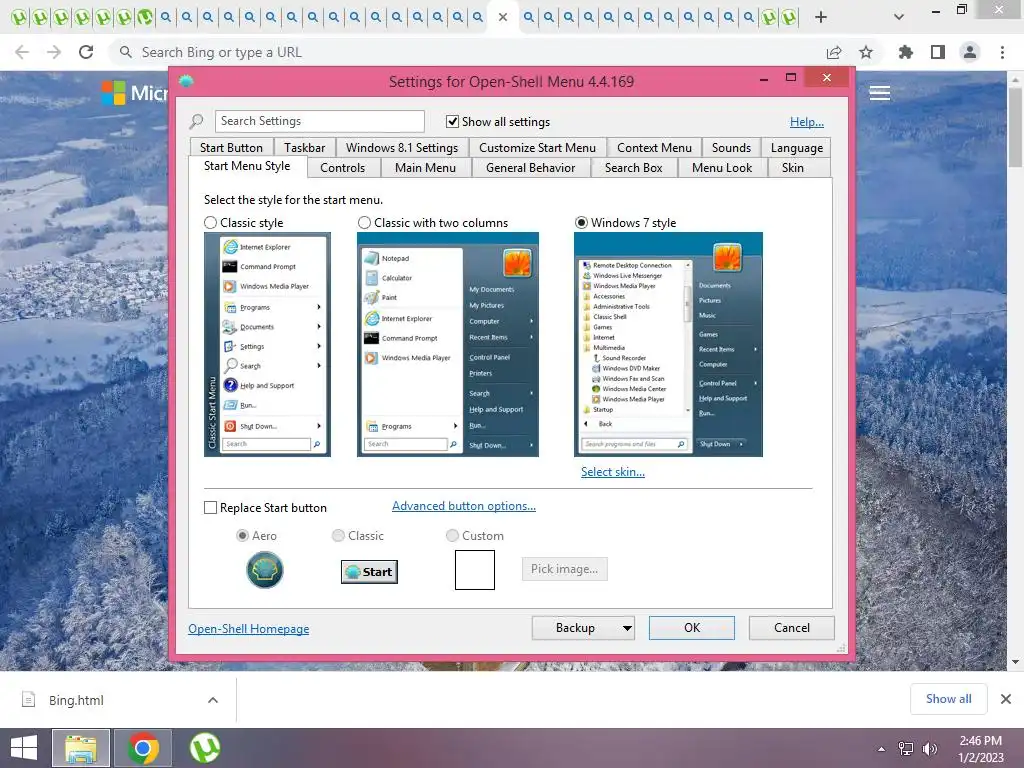Click the Help... link
1024x768 pixels.
807,121
